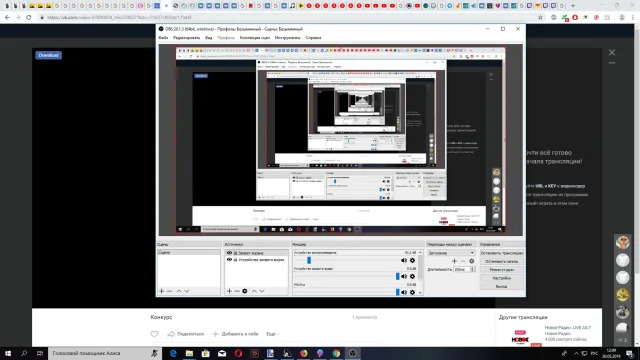
Task: Add a new source with the plus icon
Action: point(229,291)
